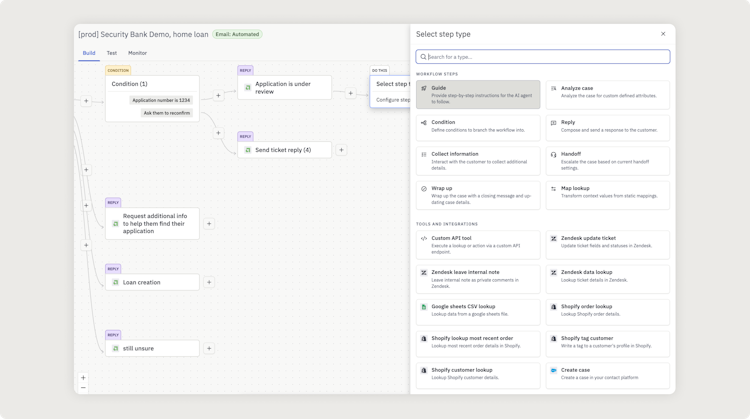Image resolution: width=750 pixels, height=419 pixels.
Task: Add a Custom API tool step
Action: (478, 244)
